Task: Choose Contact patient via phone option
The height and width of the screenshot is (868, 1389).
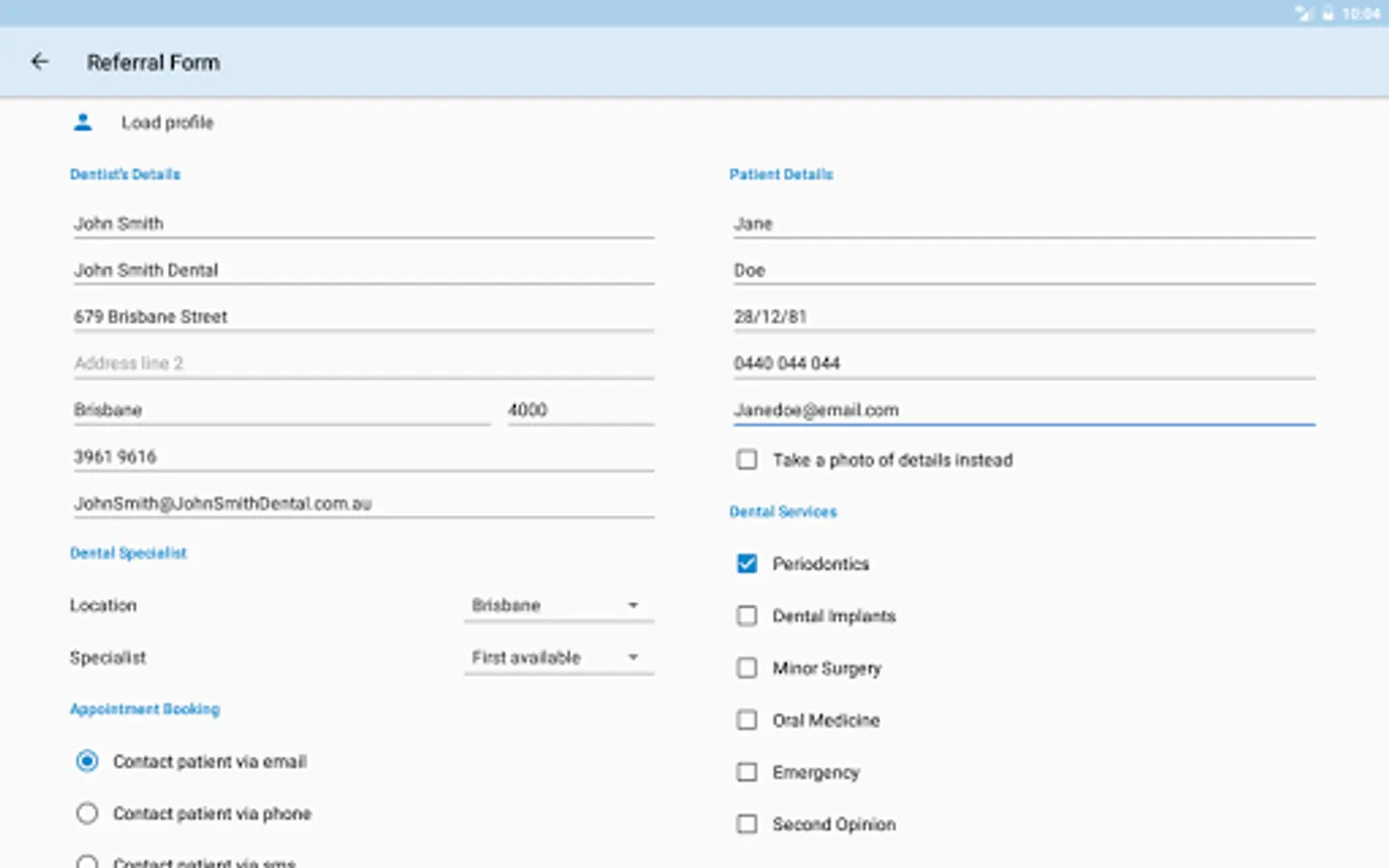Action: pos(87,814)
